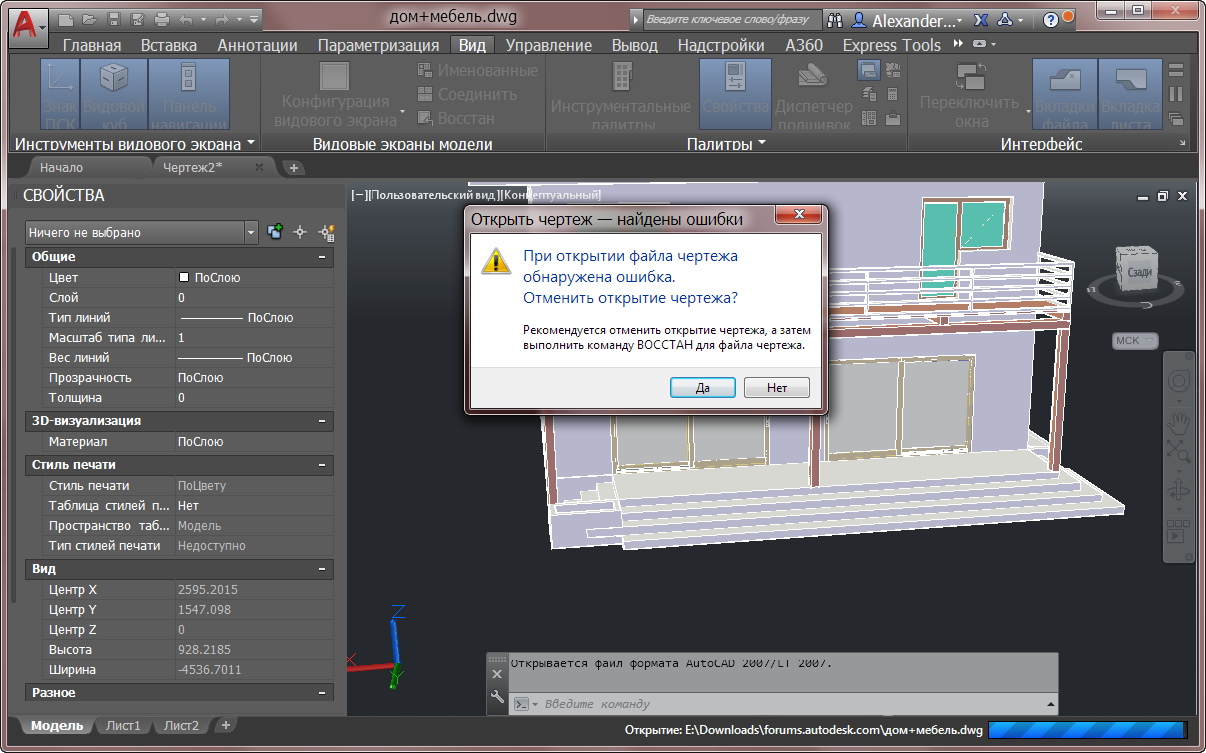Image resolution: width=1206 pixels, height=753 pixels.
Task: Open the Управление ribbon tab
Action: click(549, 45)
